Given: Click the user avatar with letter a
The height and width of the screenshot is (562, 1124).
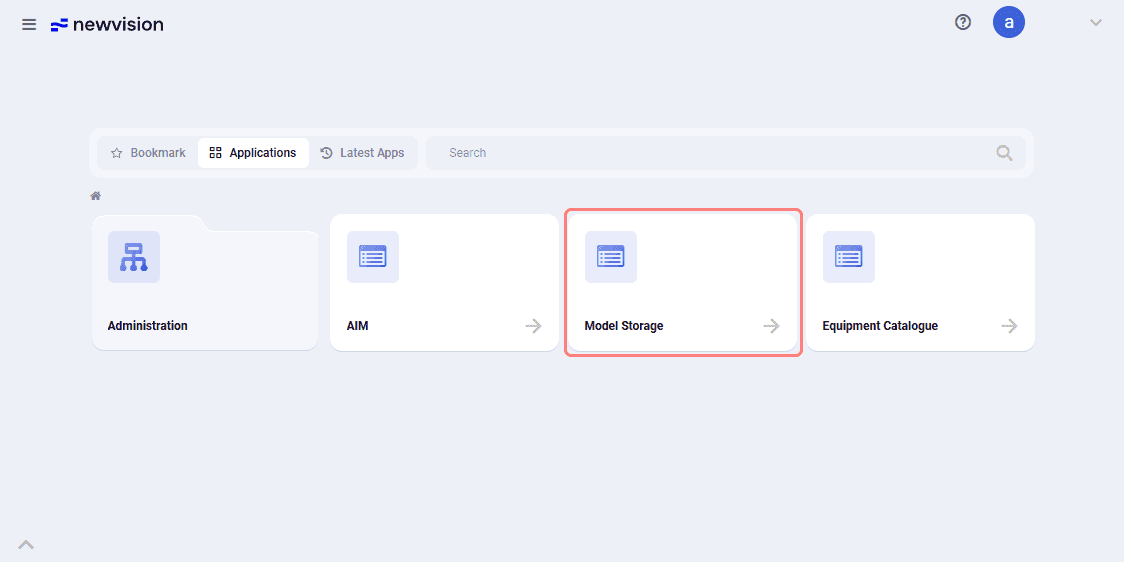Looking at the screenshot, I should (1009, 22).
